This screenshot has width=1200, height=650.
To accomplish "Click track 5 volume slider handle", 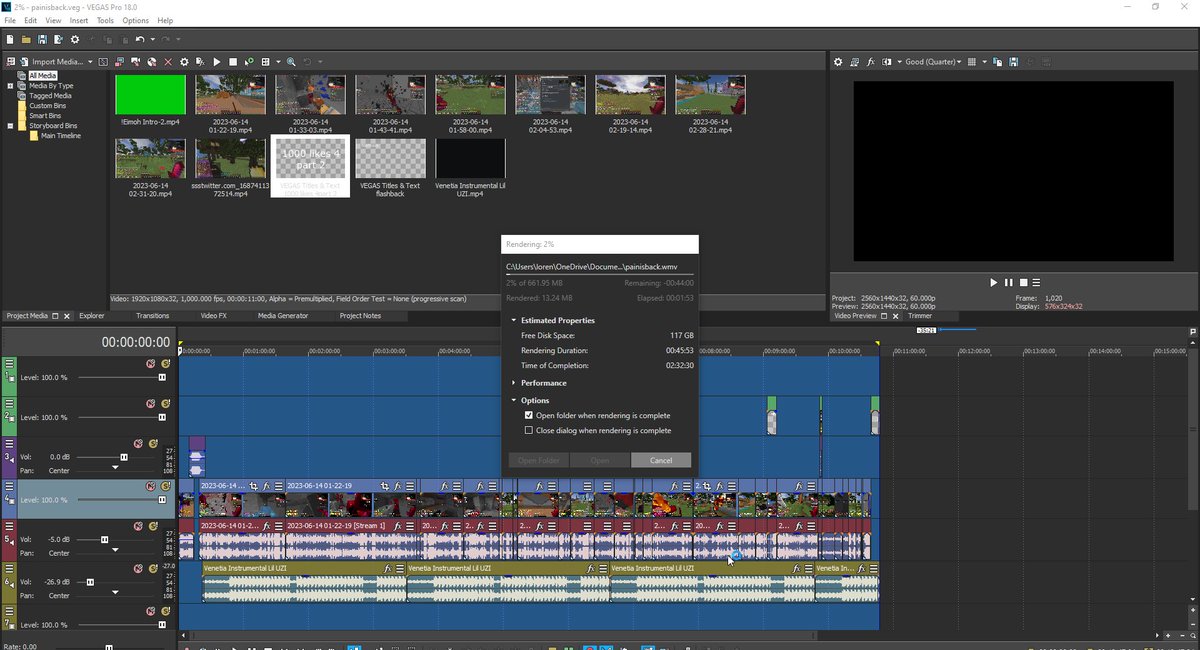I will [x=104, y=539].
